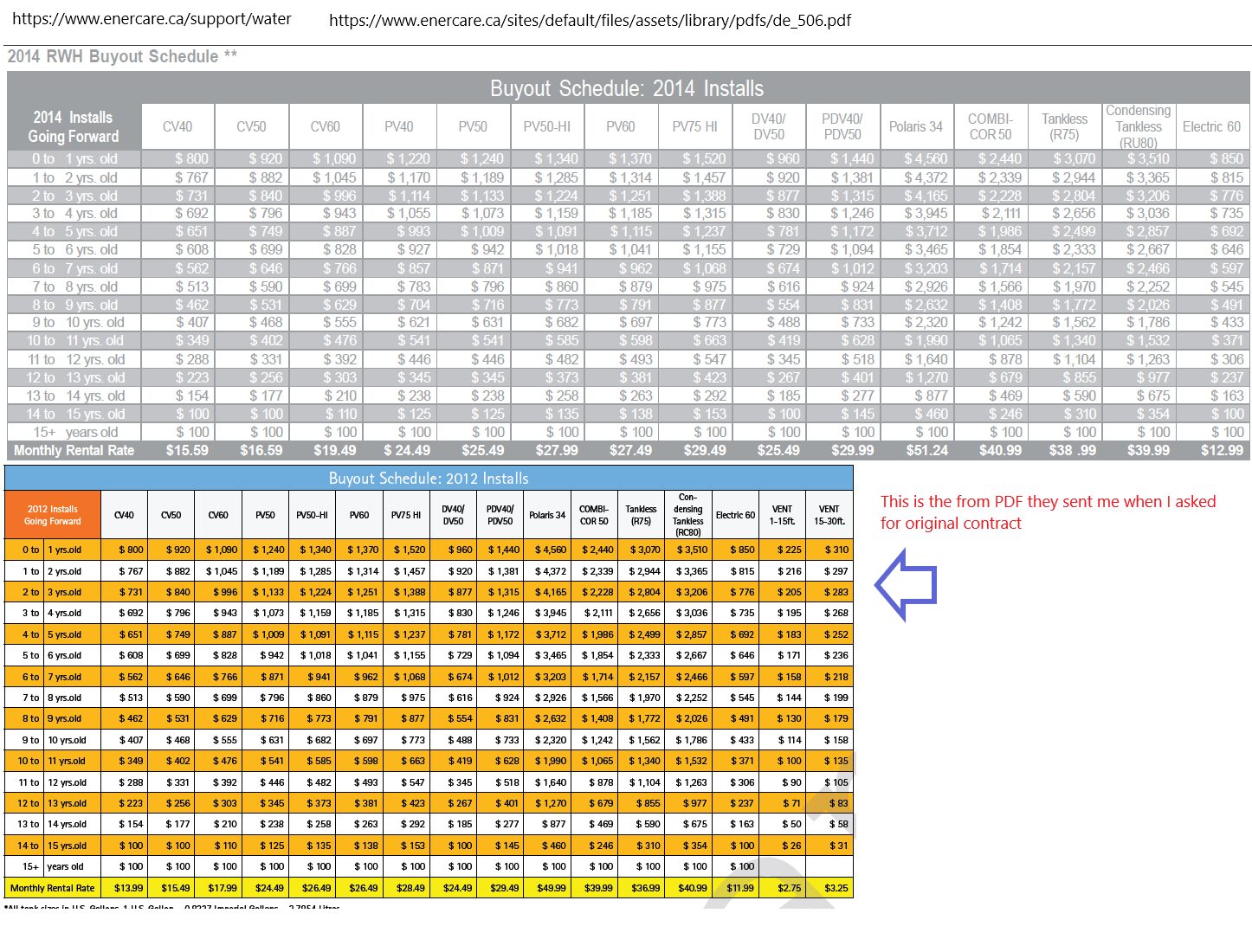1252x952 pixels.
Task: Click the Buyout Schedule: 2014 Installs banner
Action: 627,88
